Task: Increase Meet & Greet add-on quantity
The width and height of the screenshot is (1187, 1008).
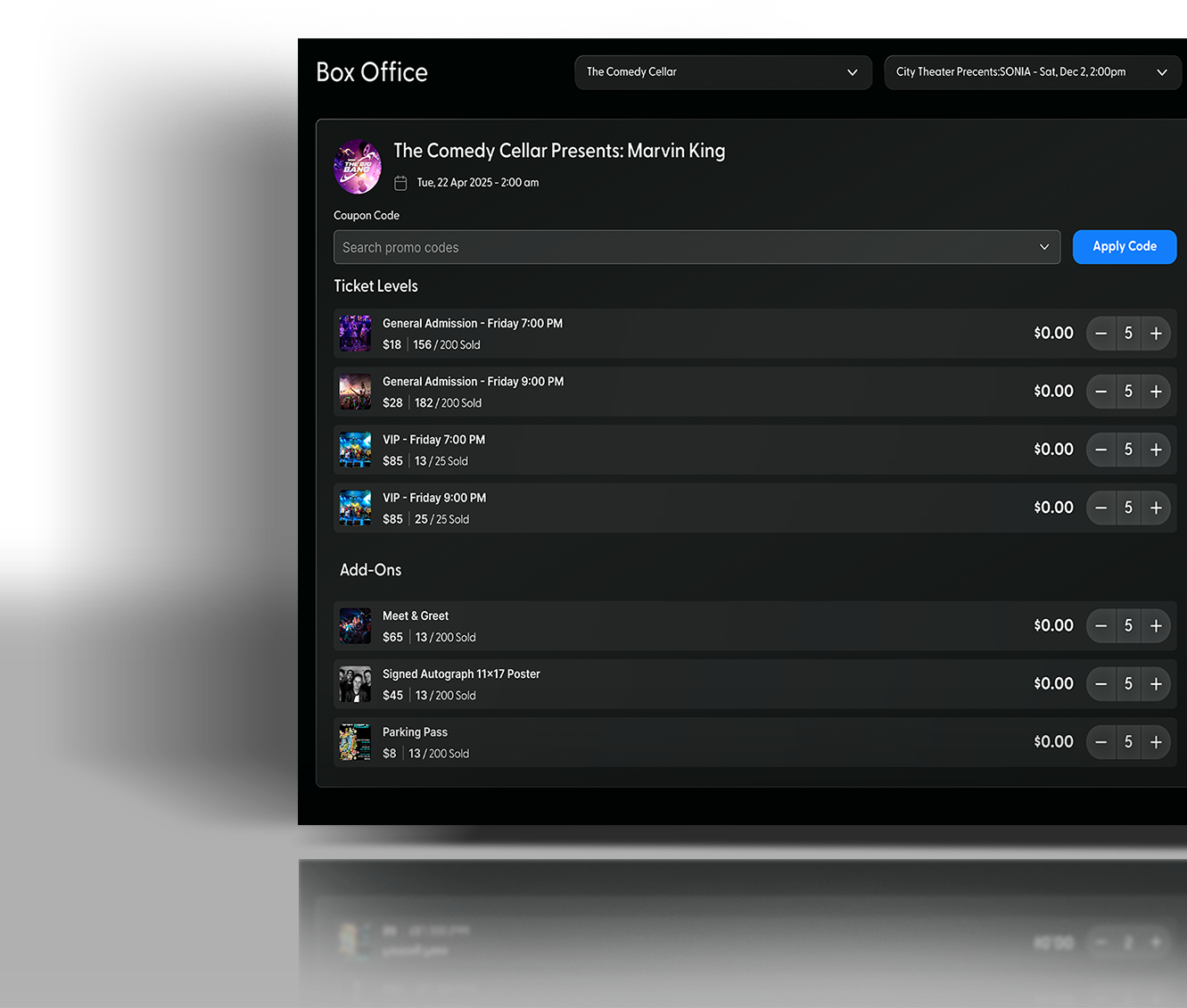Action: pyautogui.click(x=1156, y=626)
